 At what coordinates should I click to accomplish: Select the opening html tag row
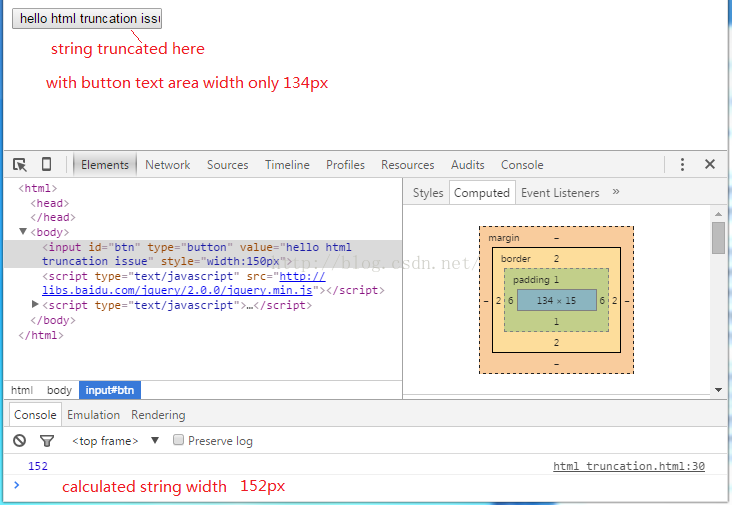pos(37,188)
